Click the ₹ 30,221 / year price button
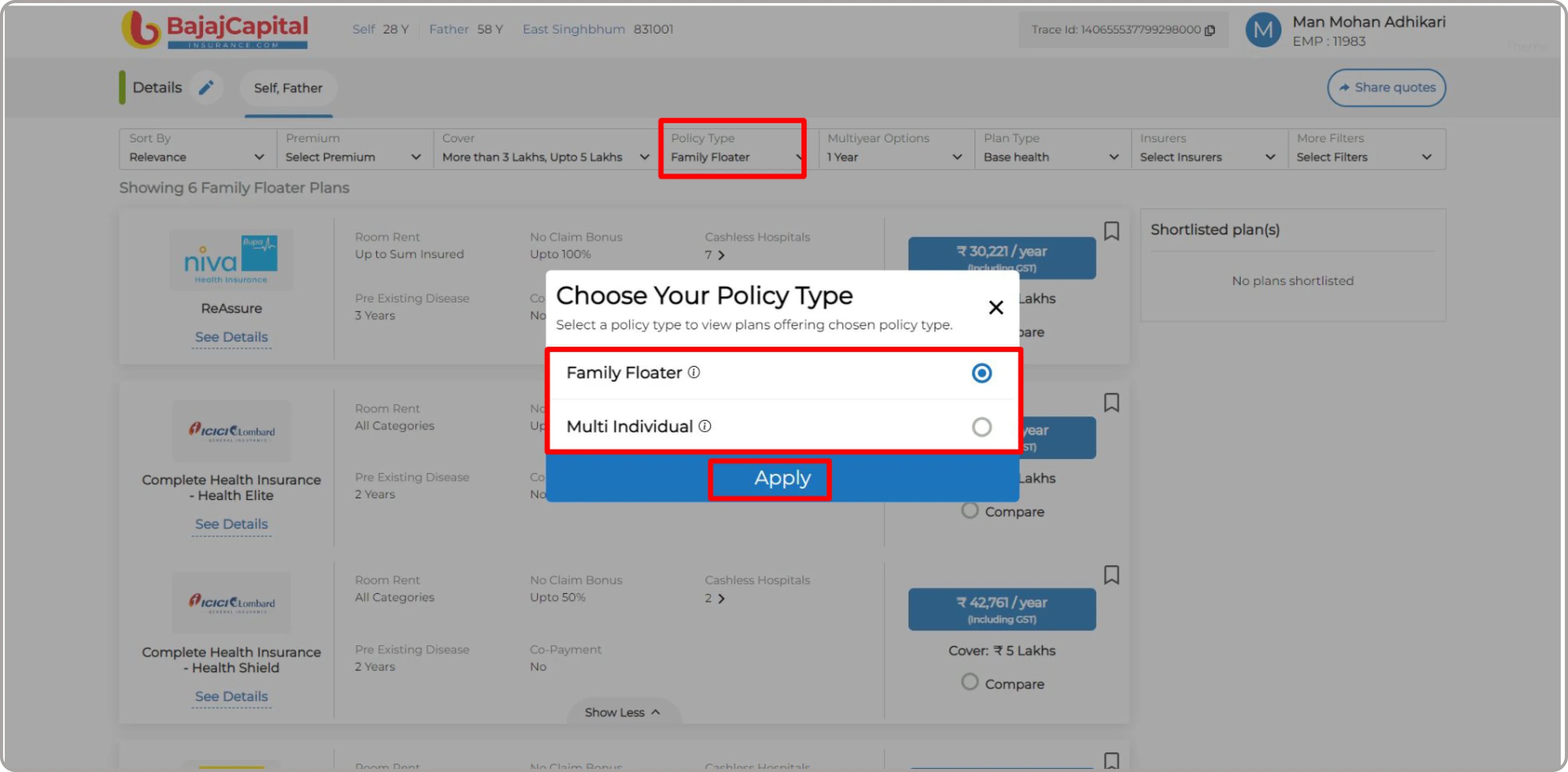Viewport: 1568px width, 772px height. tap(1002, 258)
